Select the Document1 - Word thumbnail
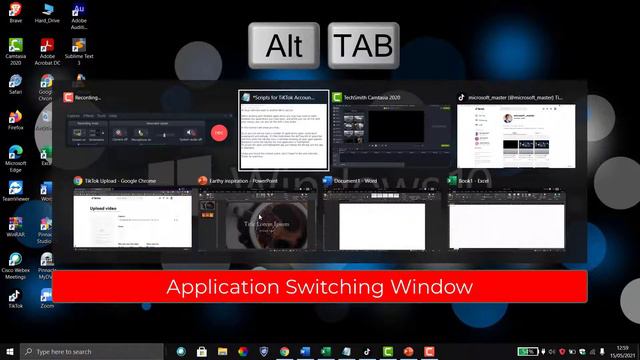Viewport: 640px width, 360px height. (x=382, y=214)
